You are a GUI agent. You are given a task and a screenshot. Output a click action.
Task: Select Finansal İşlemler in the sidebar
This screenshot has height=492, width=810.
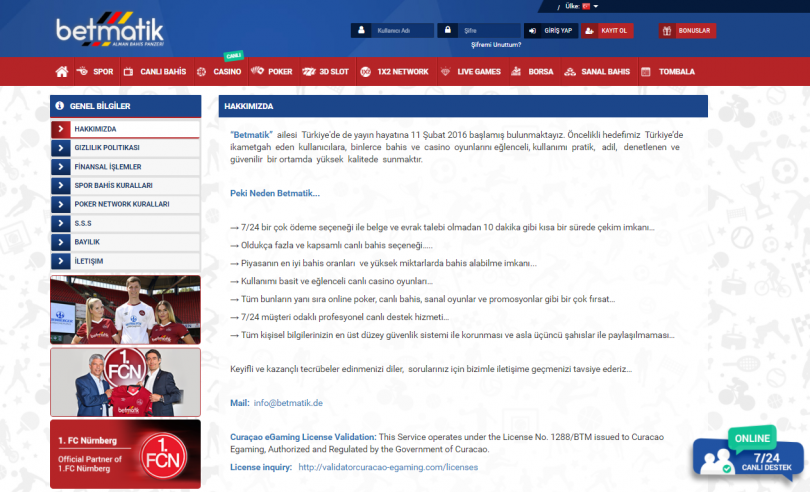coord(125,166)
